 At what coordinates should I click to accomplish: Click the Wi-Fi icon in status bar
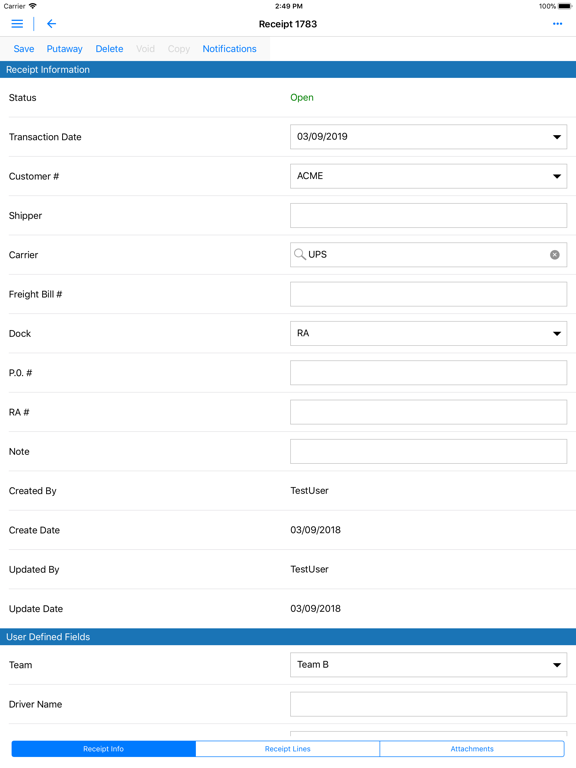(x=33, y=6)
